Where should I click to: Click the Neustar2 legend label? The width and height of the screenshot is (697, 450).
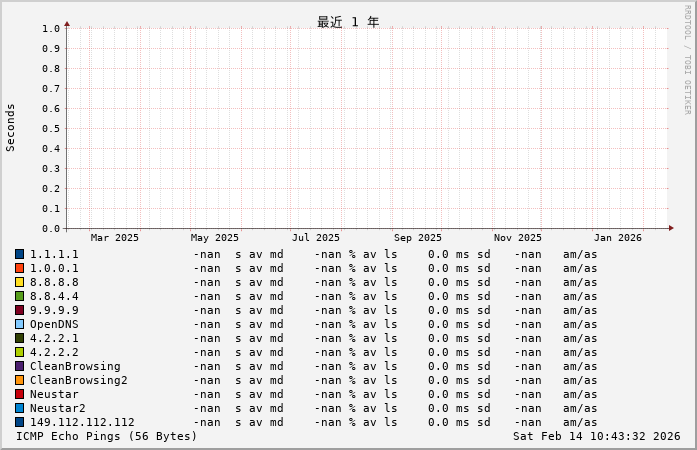tap(57, 408)
